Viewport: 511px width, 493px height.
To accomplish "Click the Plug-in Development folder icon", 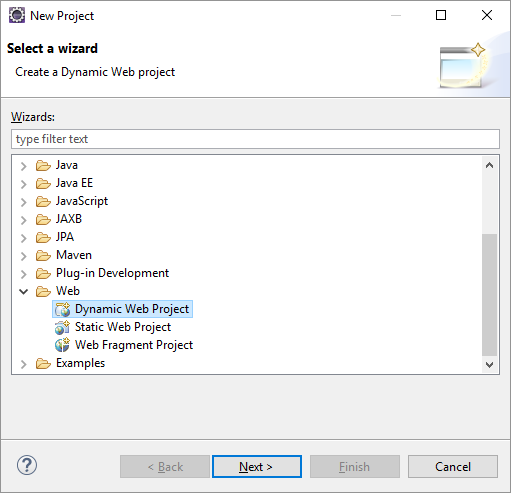I will pos(43,273).
